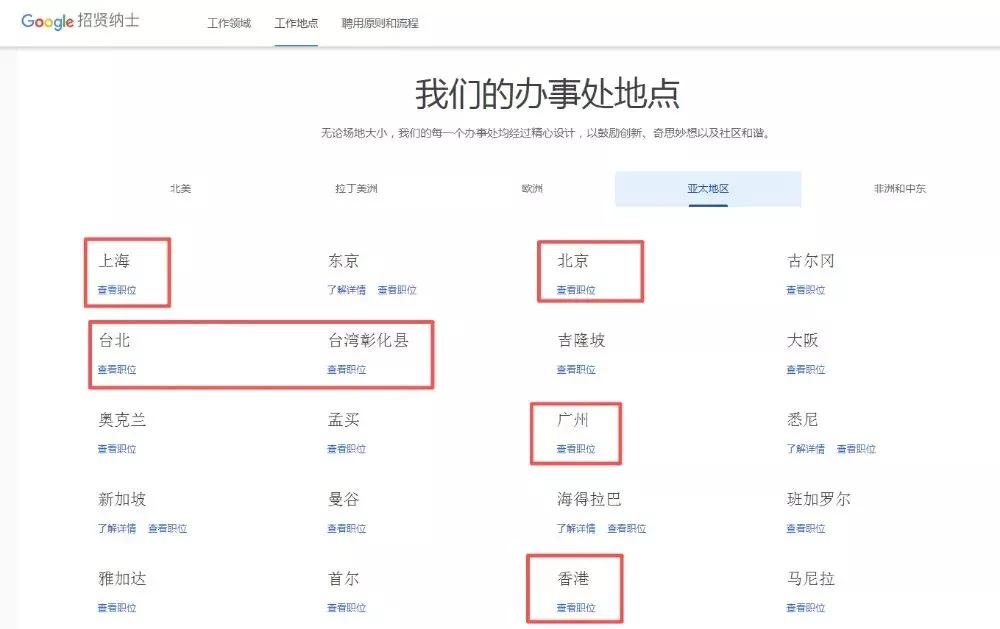1000x629 pixels.
Task: Open the 拉丁美洲 region tab
Action: pos(356,189)
